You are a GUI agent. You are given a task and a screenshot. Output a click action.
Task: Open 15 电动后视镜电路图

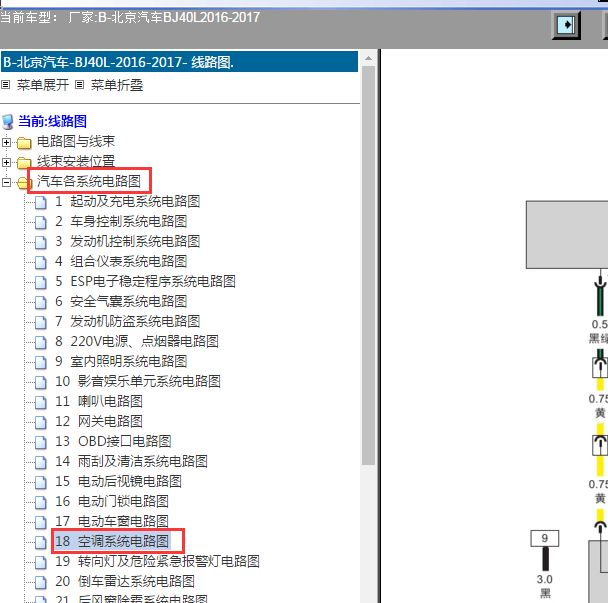[x=118, y=482]
